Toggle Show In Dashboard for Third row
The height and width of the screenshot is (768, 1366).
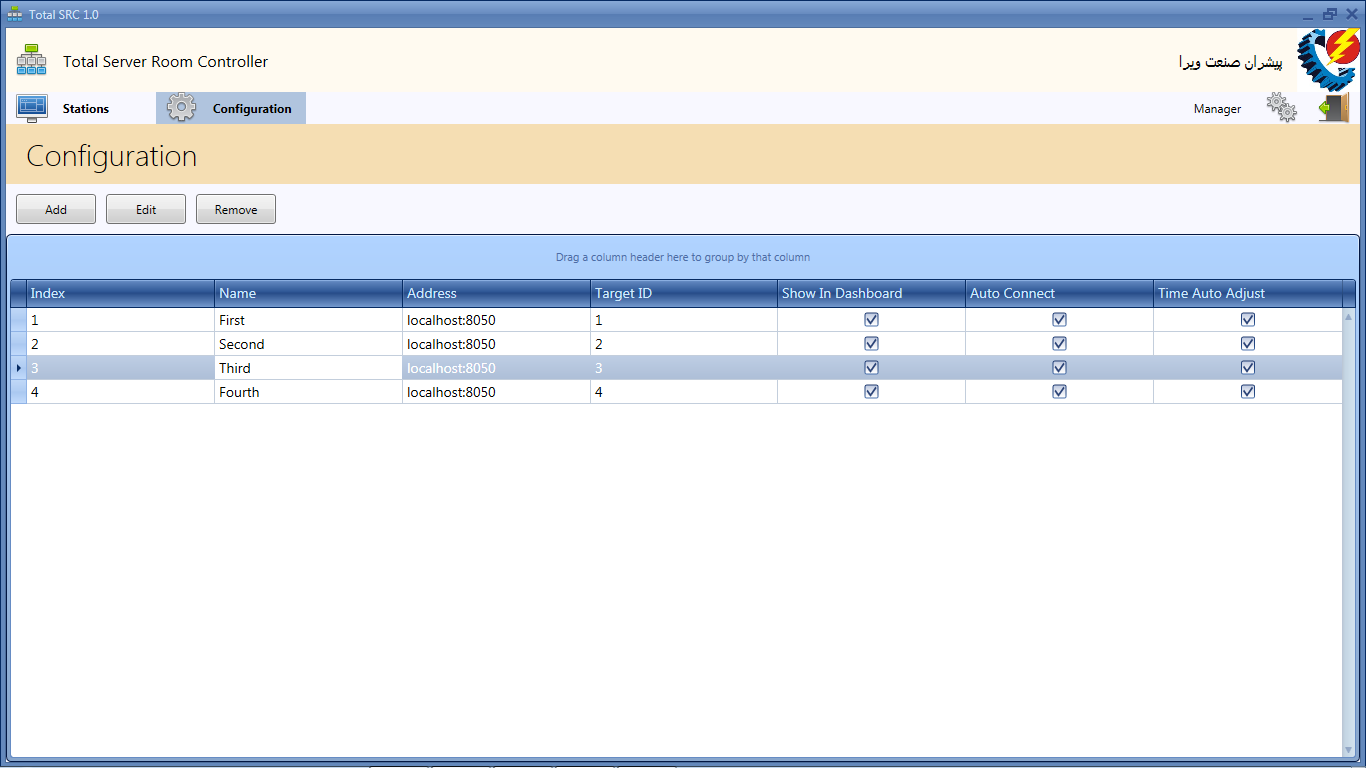pyautogui.click(x=871, y=368)
